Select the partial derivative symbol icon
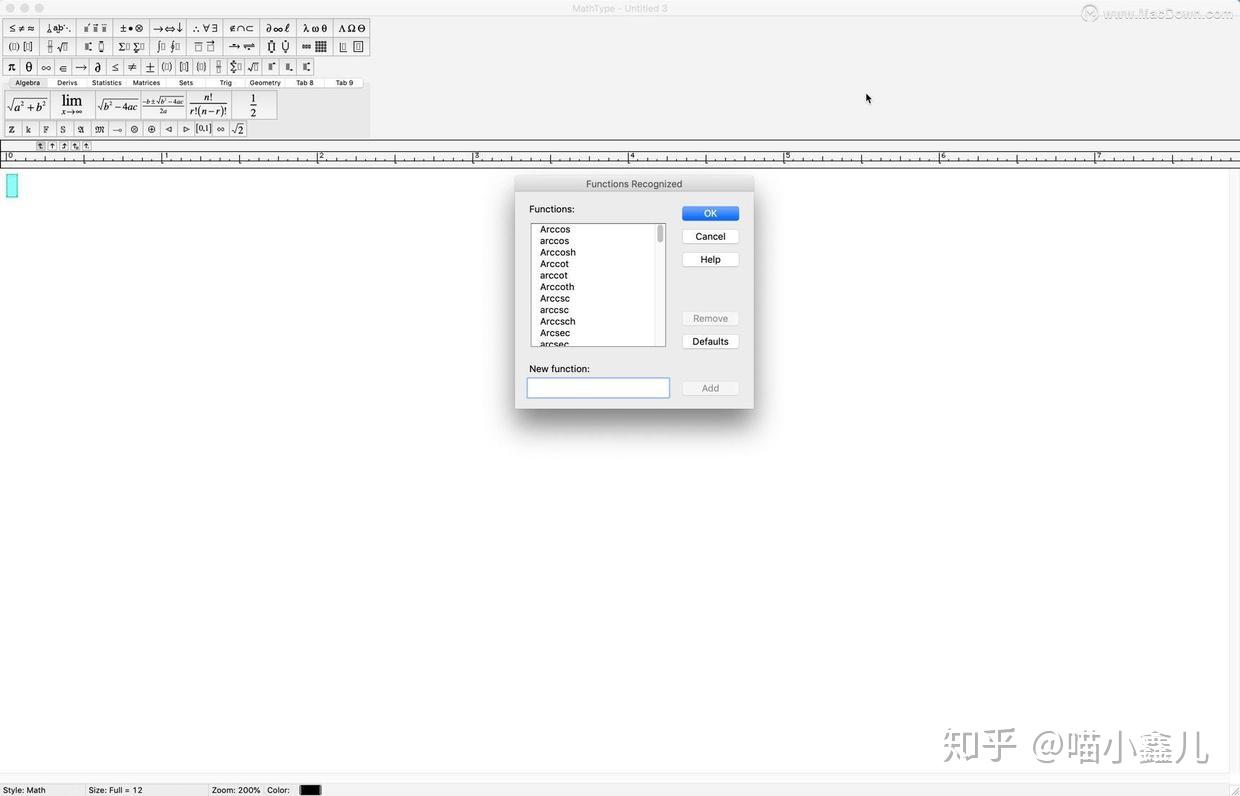The image size is (1240, 796). click(x=97, y=67)
